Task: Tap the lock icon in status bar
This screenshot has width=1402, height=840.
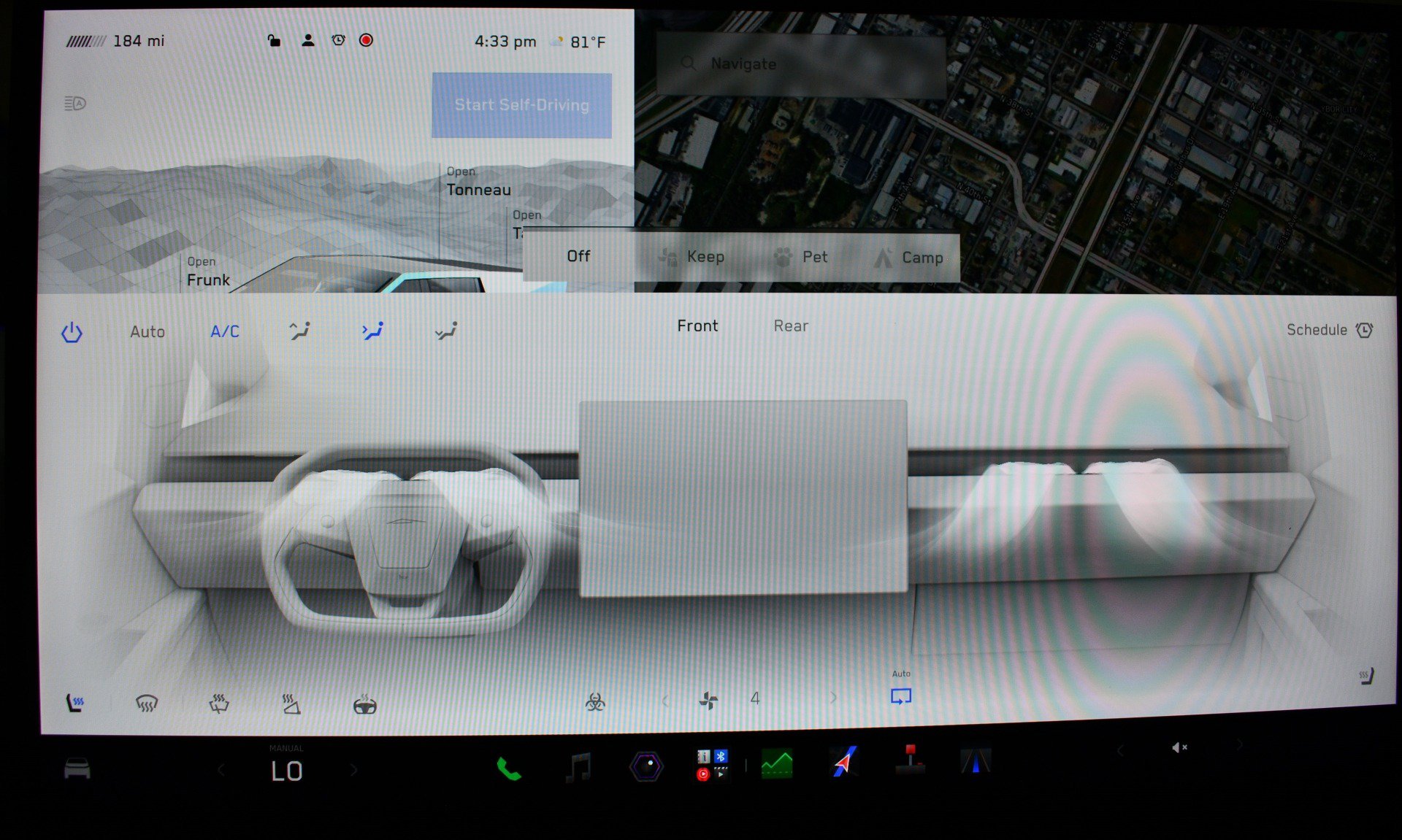Action: (274, 40)
